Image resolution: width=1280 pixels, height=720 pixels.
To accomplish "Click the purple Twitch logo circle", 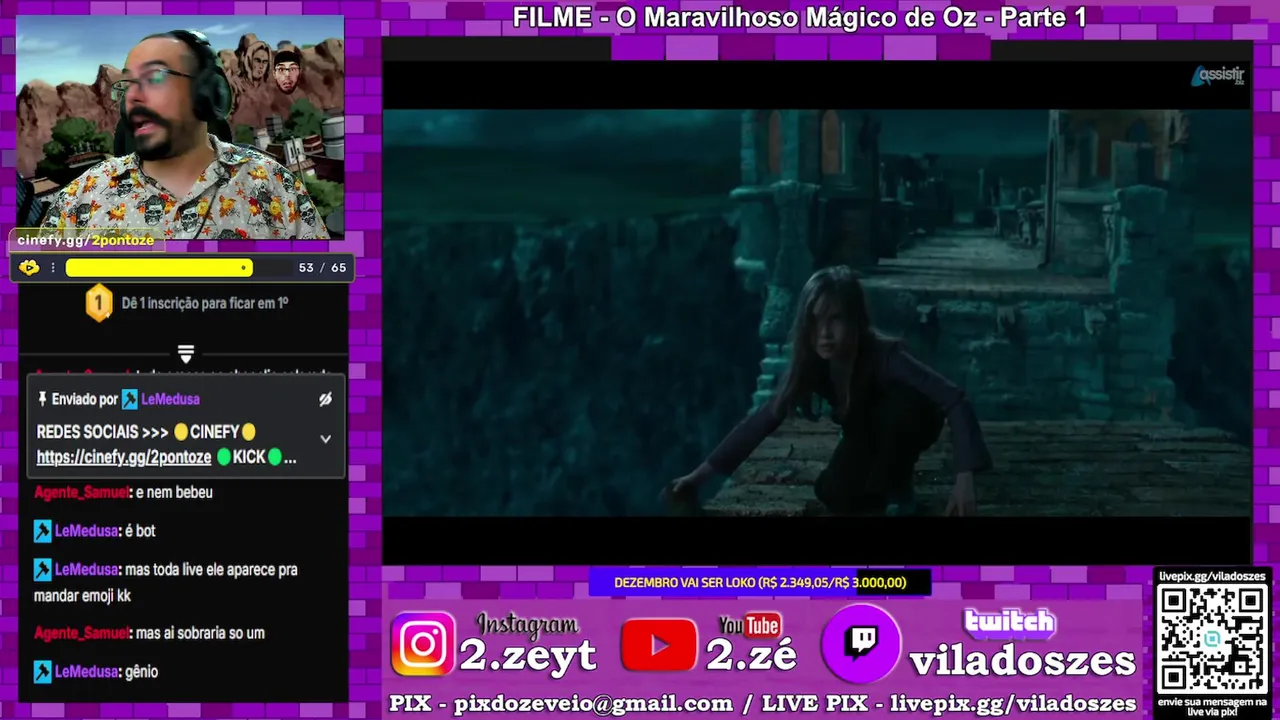I will (x=861, y=643).
